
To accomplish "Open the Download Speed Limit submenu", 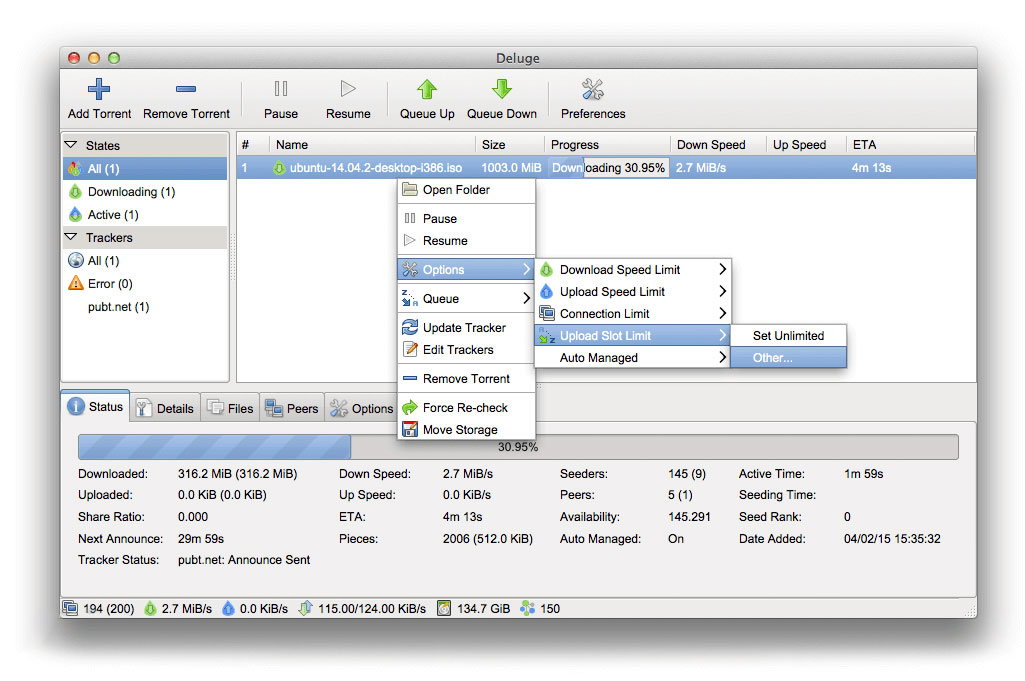I will pyautogui.click(x=632, y=269).
